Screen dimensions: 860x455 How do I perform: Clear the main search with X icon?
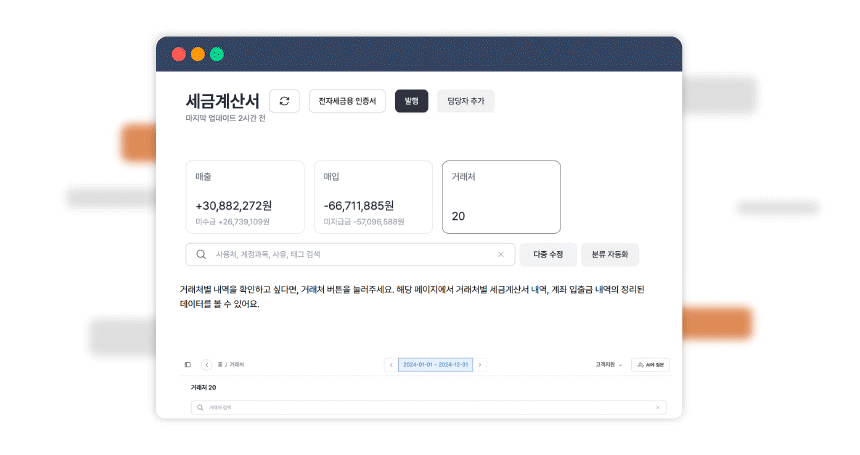click(x=501, y=255)
